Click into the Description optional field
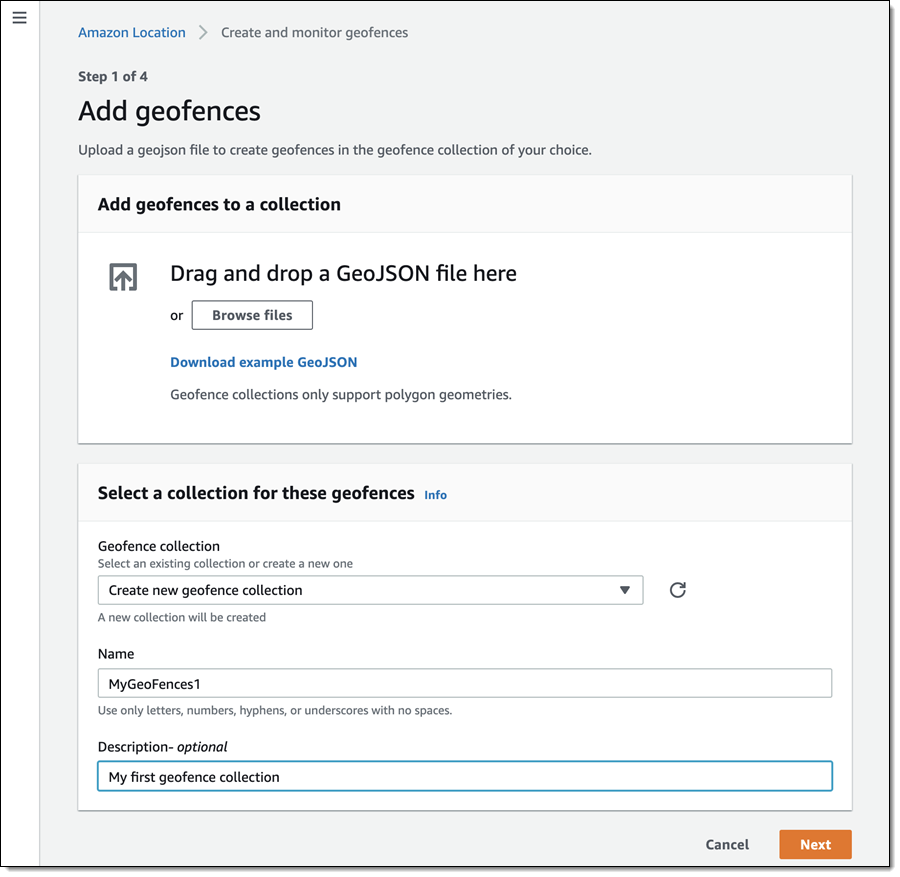This screenshot has width=900, height=877. (465, 777)
